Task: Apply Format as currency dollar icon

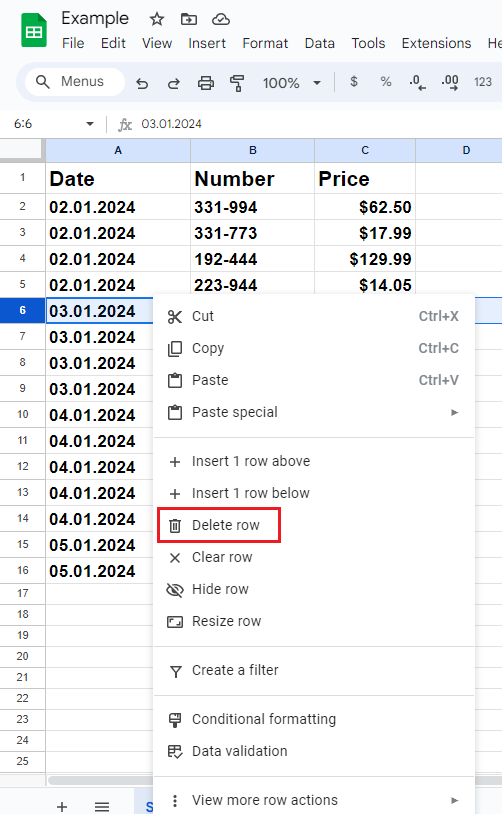Action: click(354, 82)
